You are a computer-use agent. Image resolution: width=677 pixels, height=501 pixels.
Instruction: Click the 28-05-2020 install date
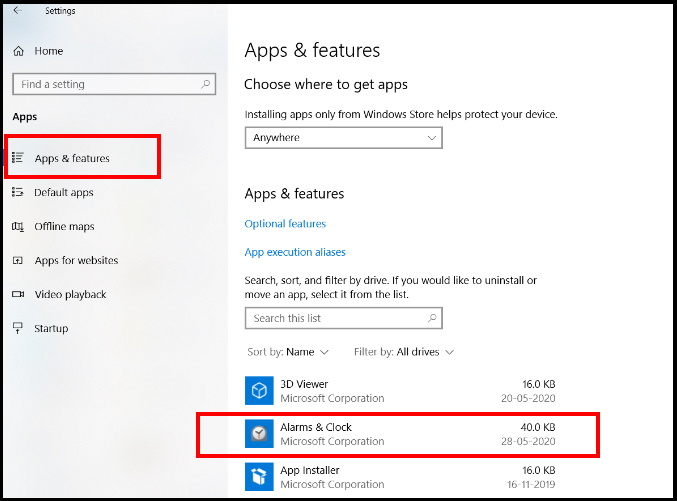(x=528, y=441)
